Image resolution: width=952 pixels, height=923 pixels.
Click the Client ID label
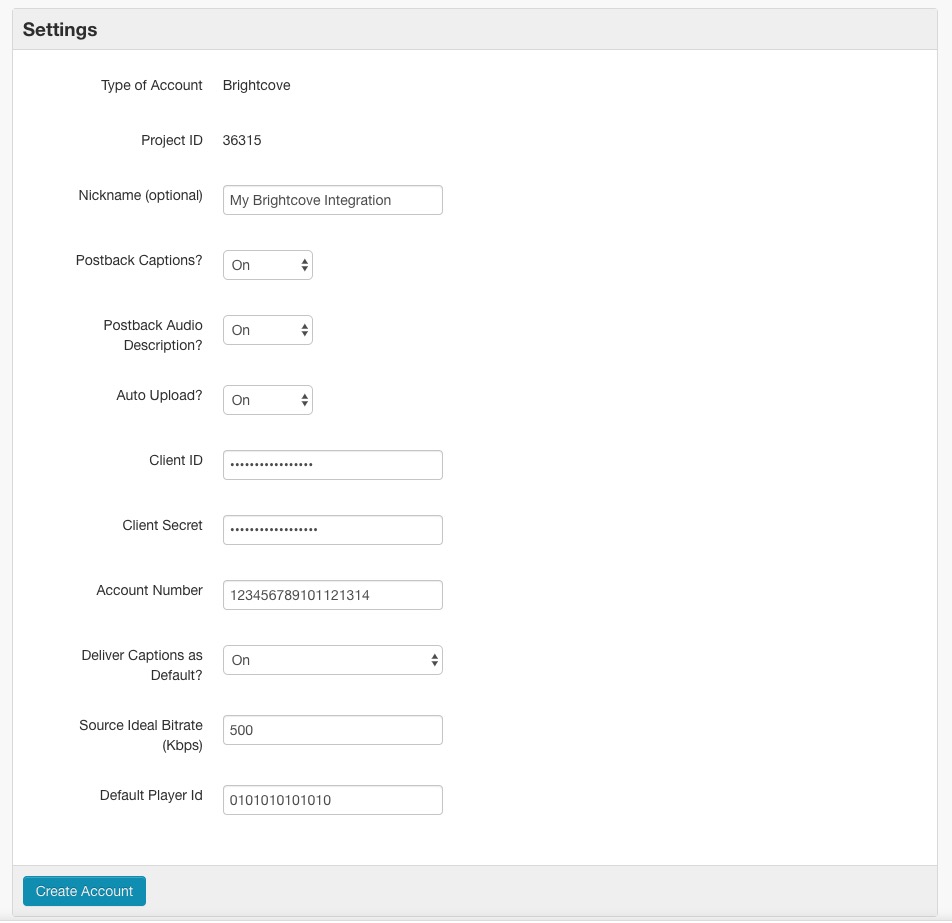pos(175,460)
